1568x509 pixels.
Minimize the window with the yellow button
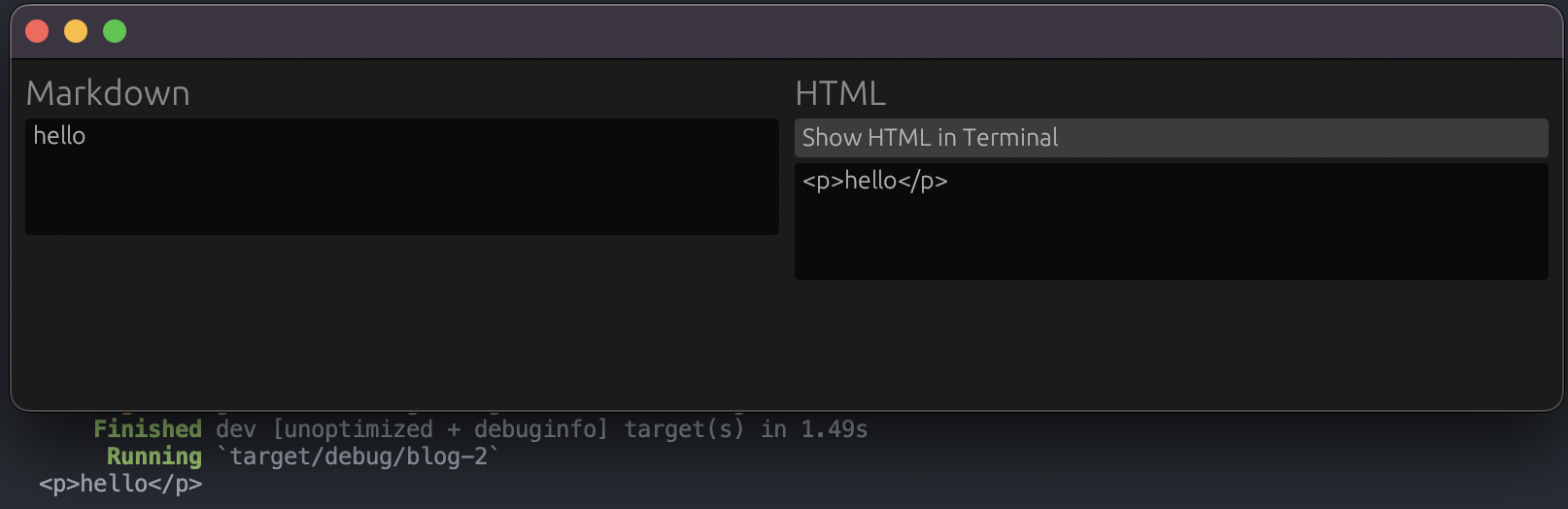click(x=76, y=31)
